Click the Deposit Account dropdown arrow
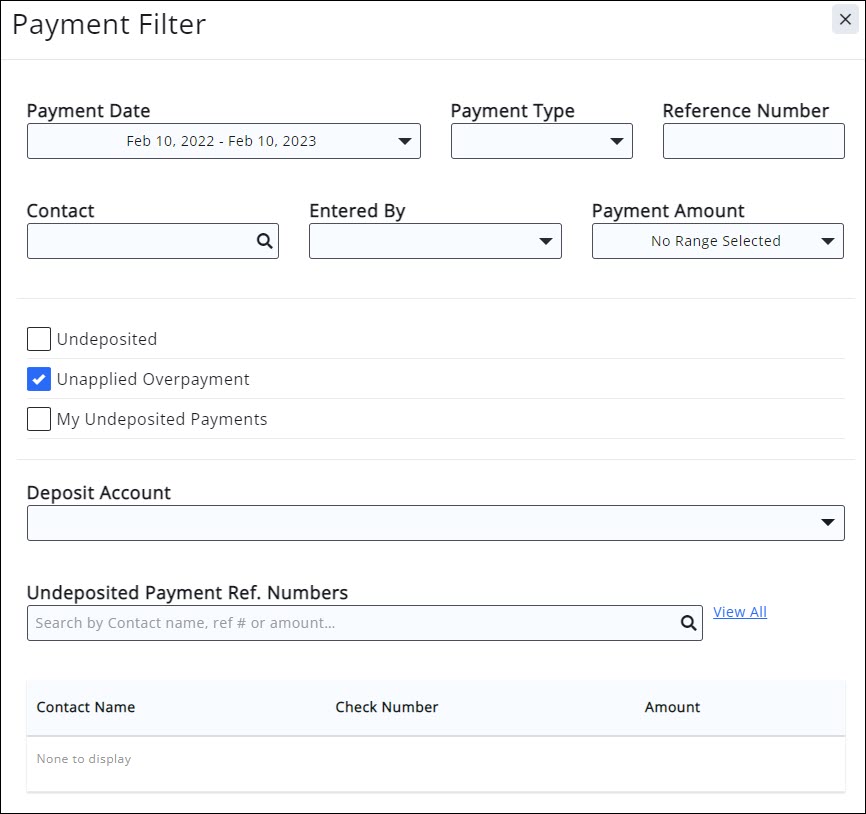Viewport: 866px width, 814px height. 829,522
